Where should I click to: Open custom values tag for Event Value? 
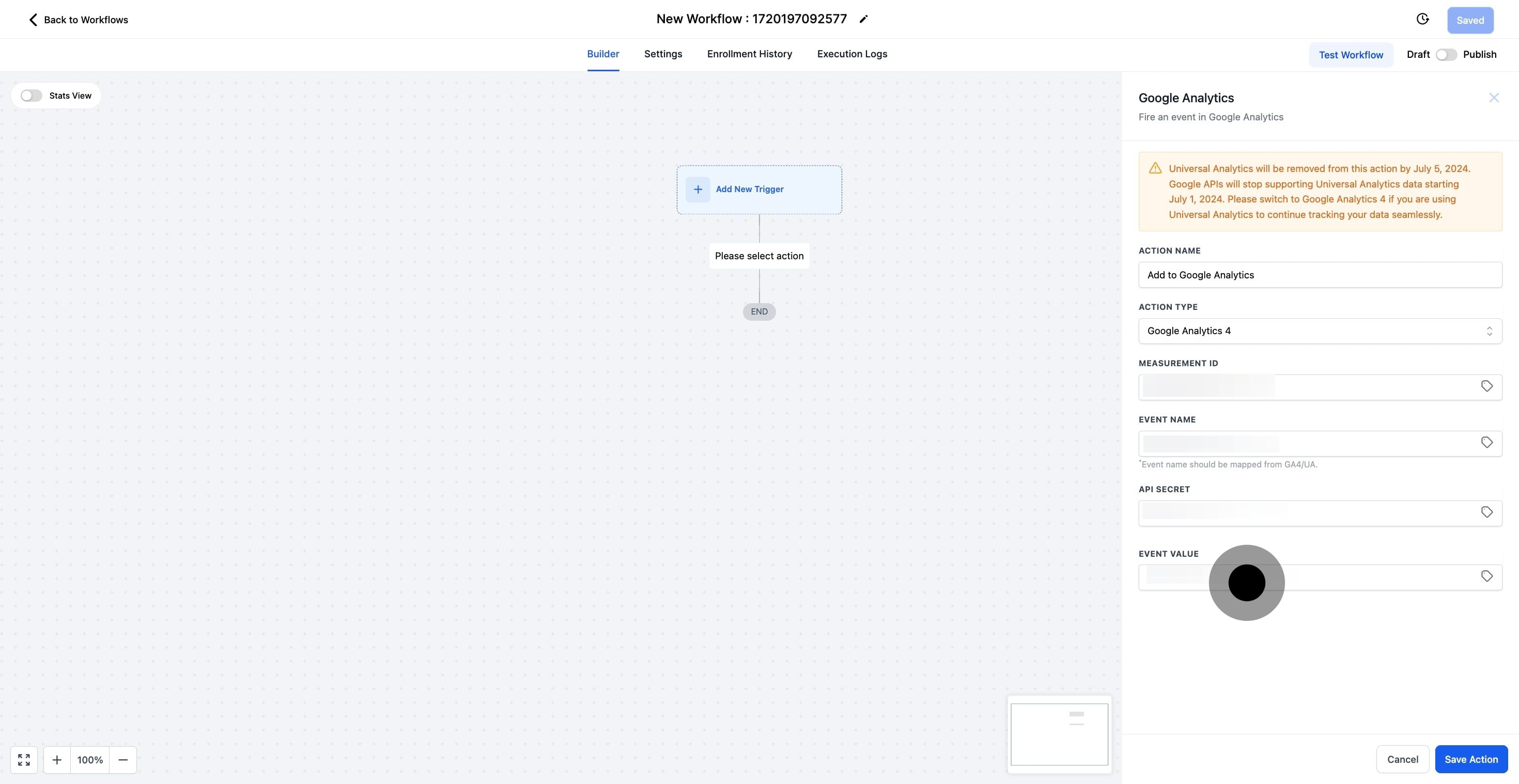pos(1486,576)
